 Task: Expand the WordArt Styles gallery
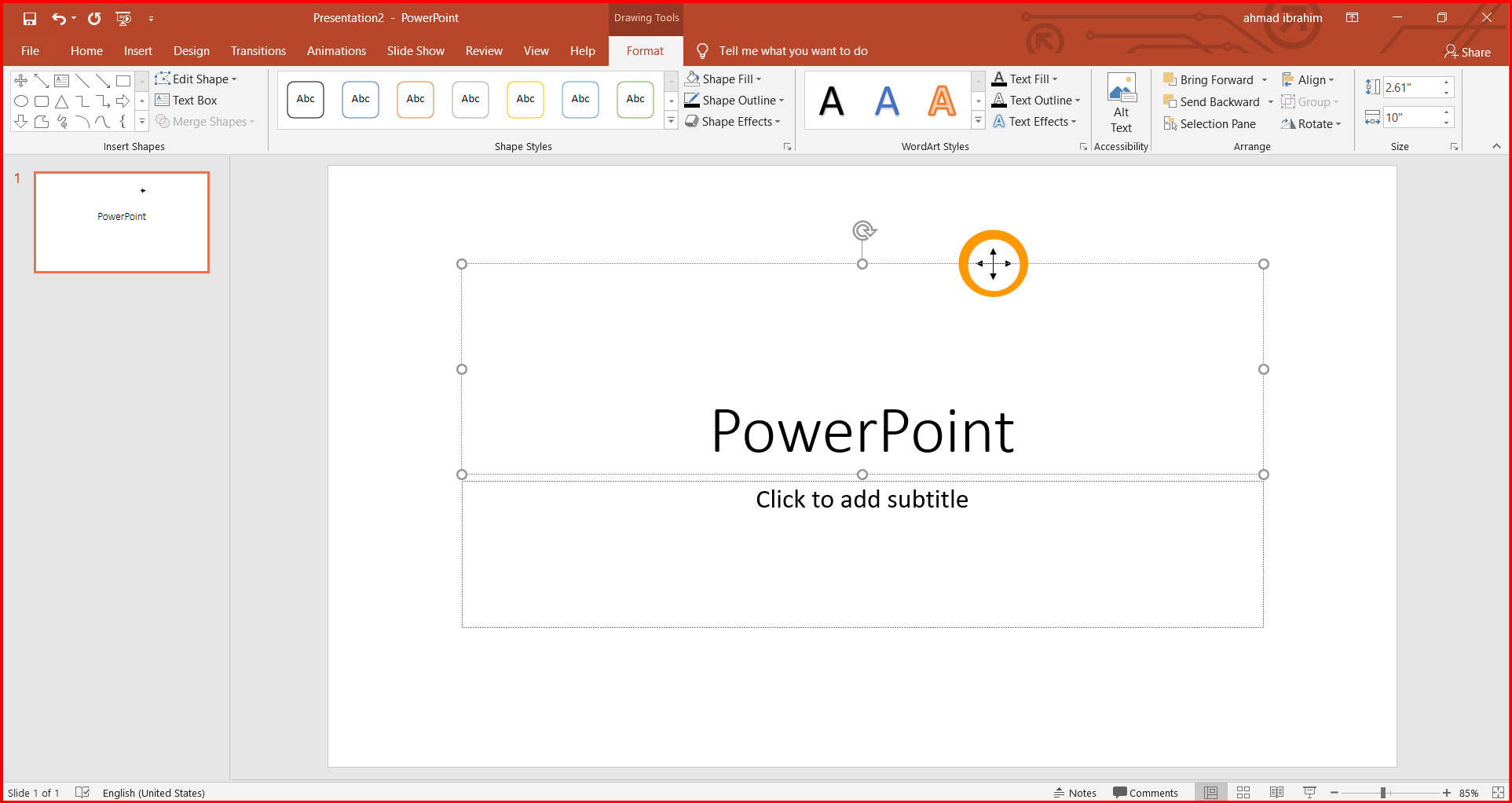[x=979, y=121]
